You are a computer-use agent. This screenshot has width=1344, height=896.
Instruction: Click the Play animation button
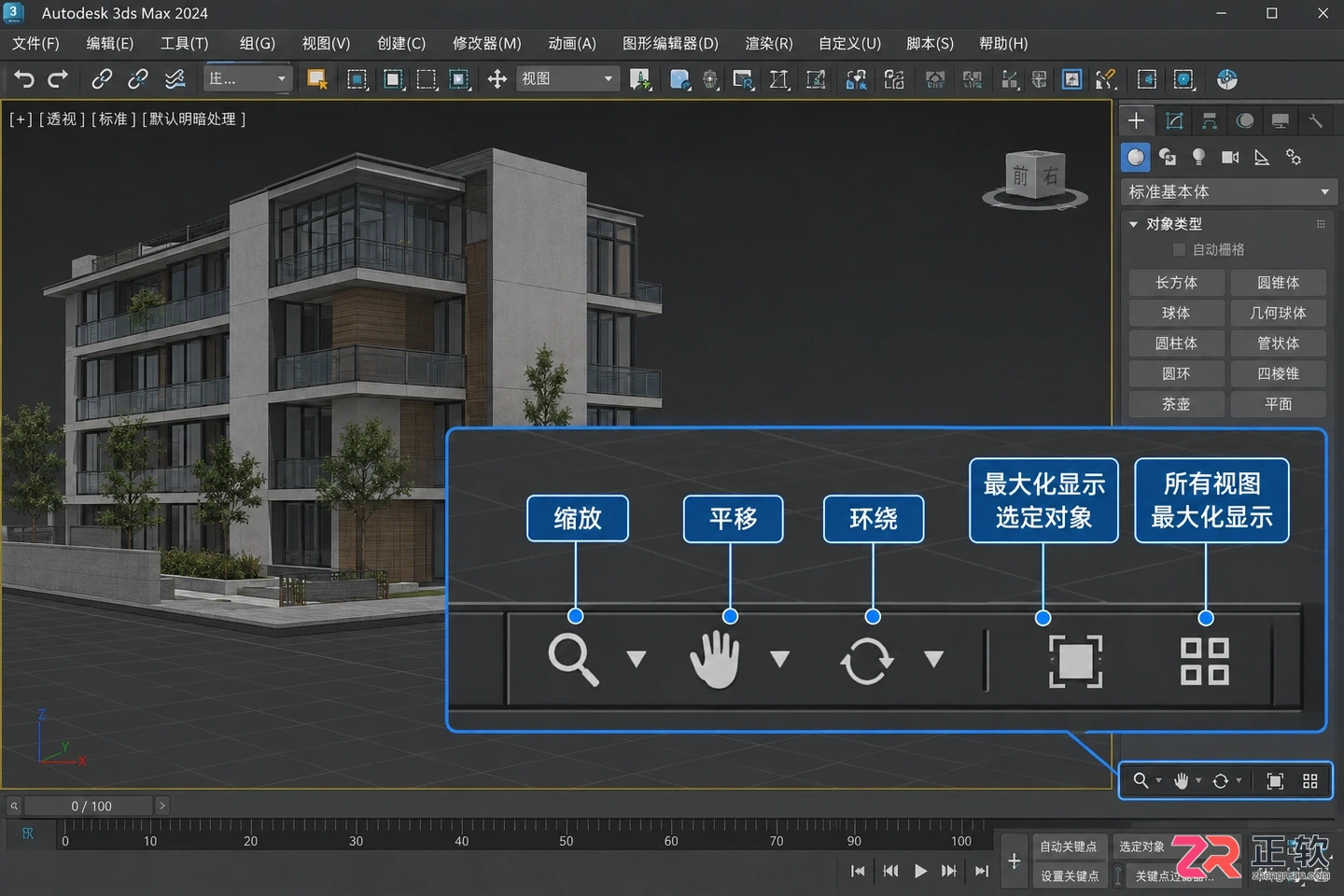[x=920, y=871]
